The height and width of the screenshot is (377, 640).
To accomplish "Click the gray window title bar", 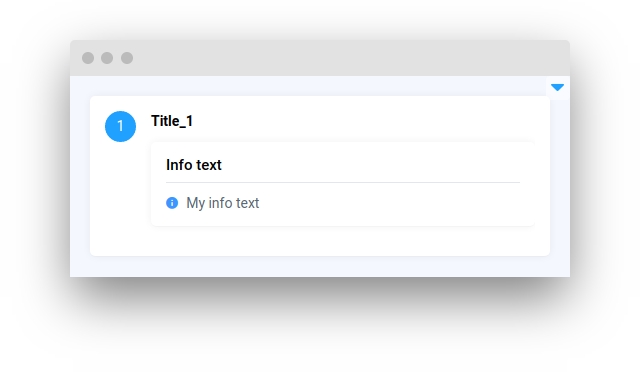I will pyautogui.click(x=320, y=58).
